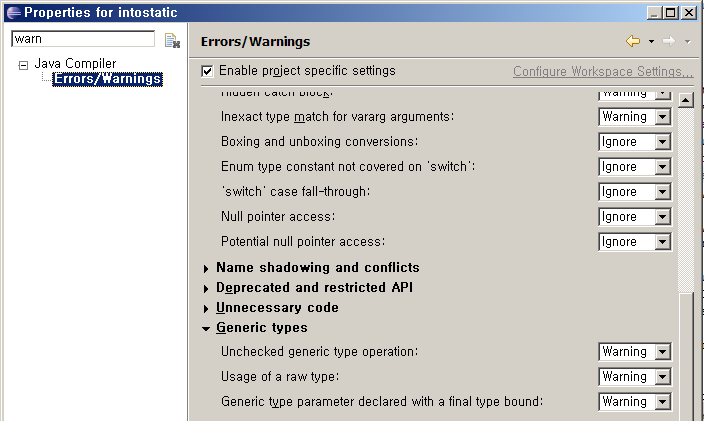Screen dimensions: 704x421
Task: Open the forward history dropdown arrow
Action: [x=687, y=42]
